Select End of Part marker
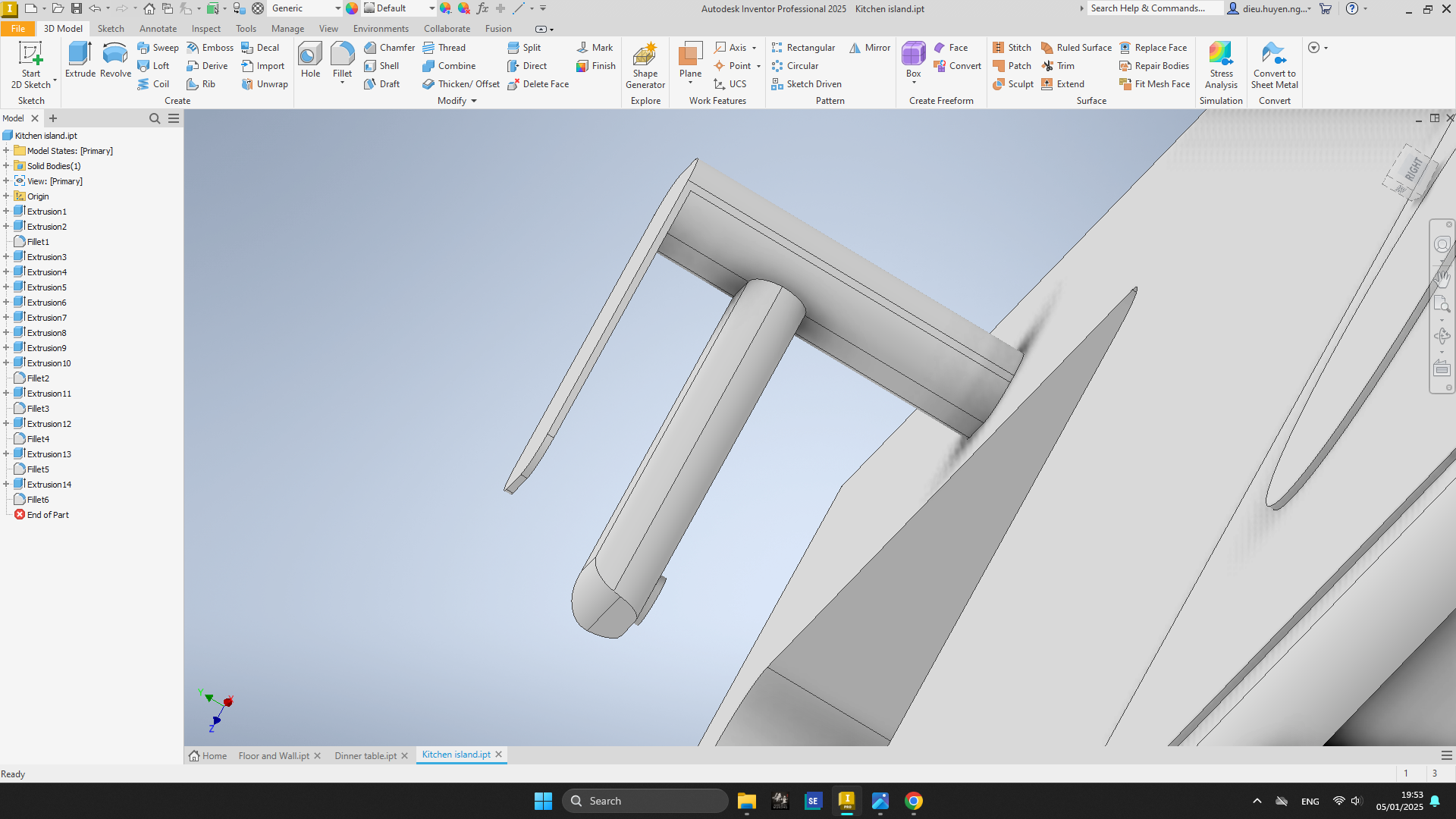1456x819 pixels. click(48, 515)
